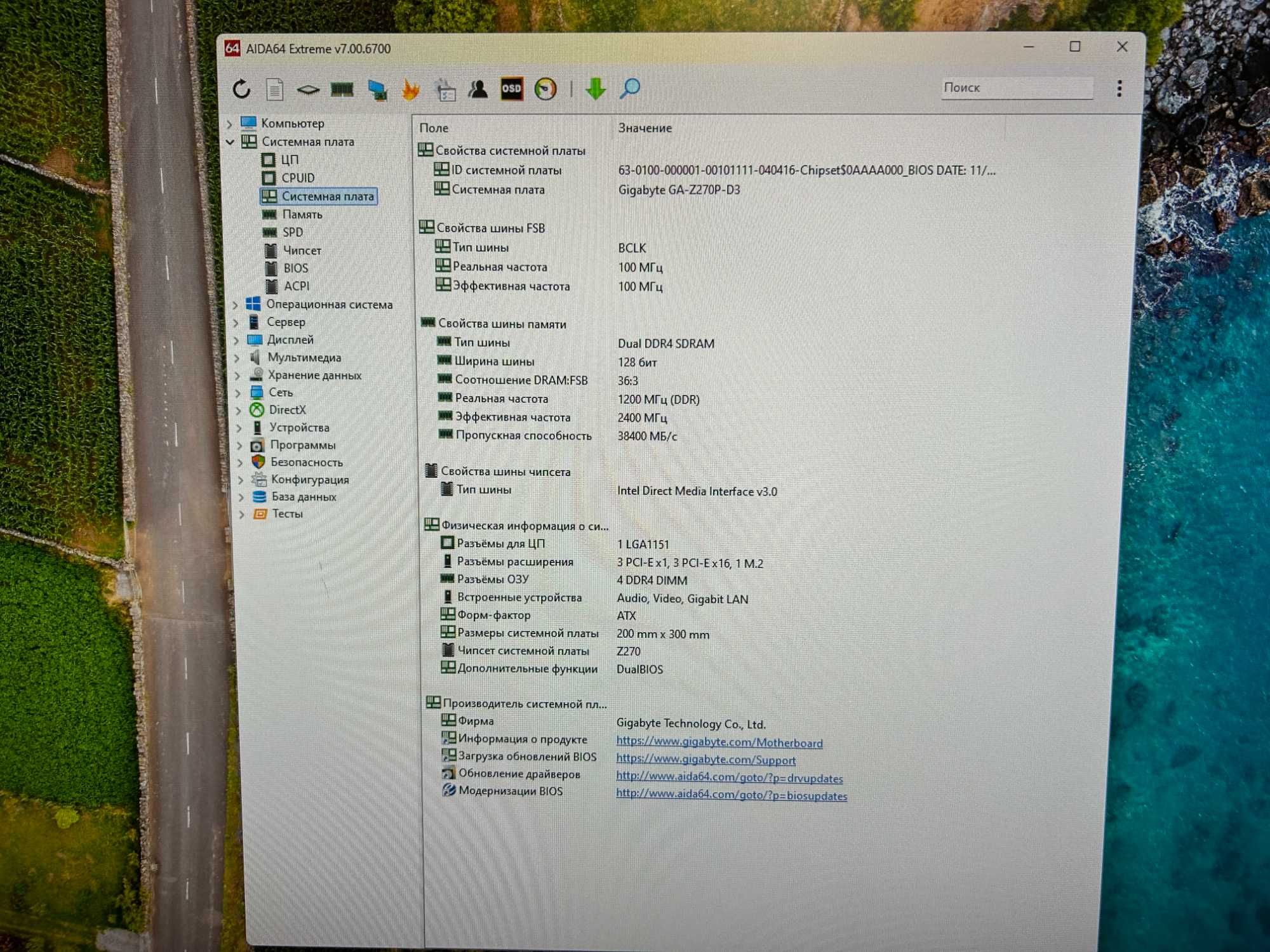The image size is (1270, 952).
Task: Open the aida64 drvupdates link
Action: (x=730, y=778)
